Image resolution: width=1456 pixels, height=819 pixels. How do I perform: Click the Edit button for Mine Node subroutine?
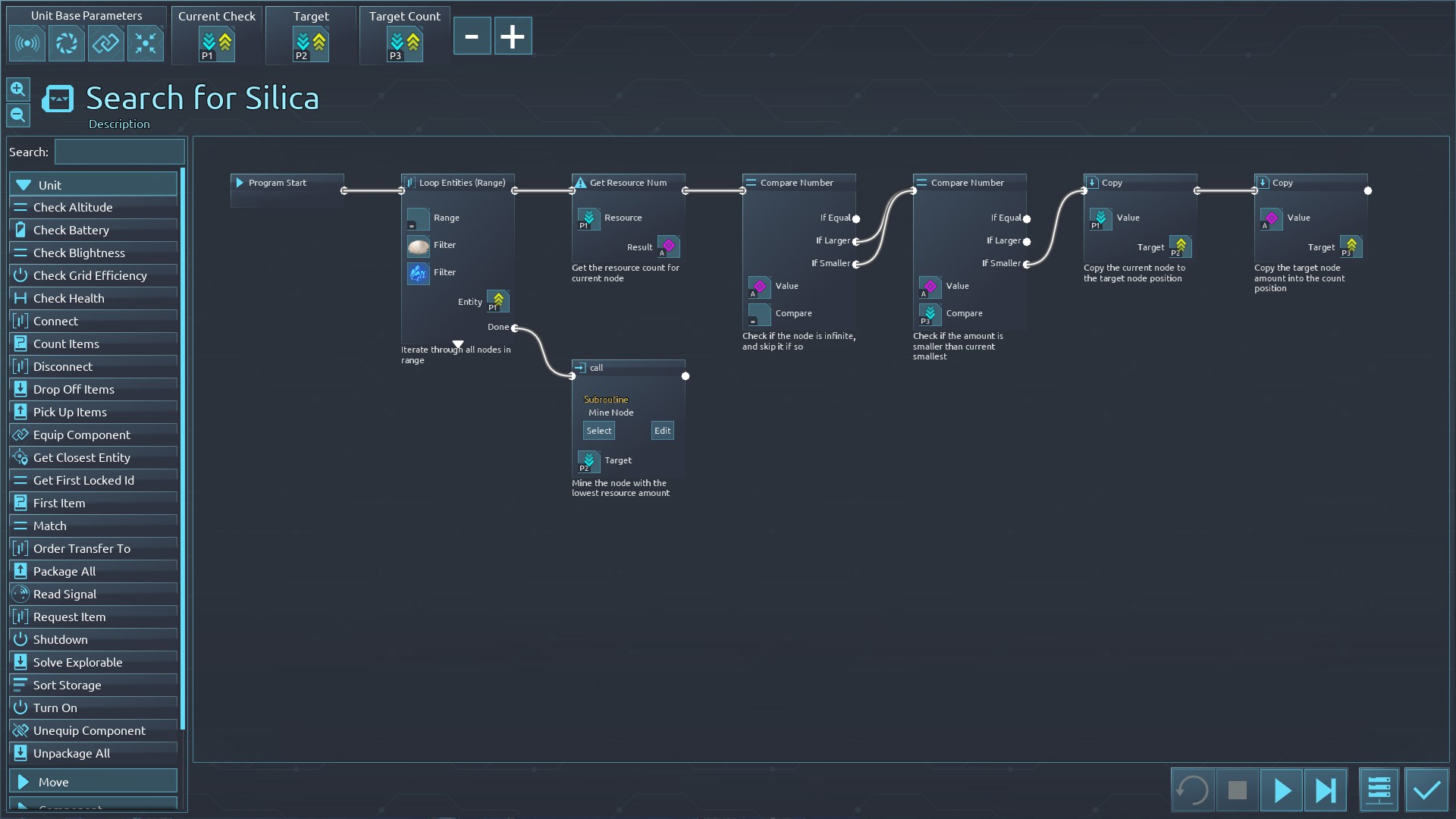662,431
